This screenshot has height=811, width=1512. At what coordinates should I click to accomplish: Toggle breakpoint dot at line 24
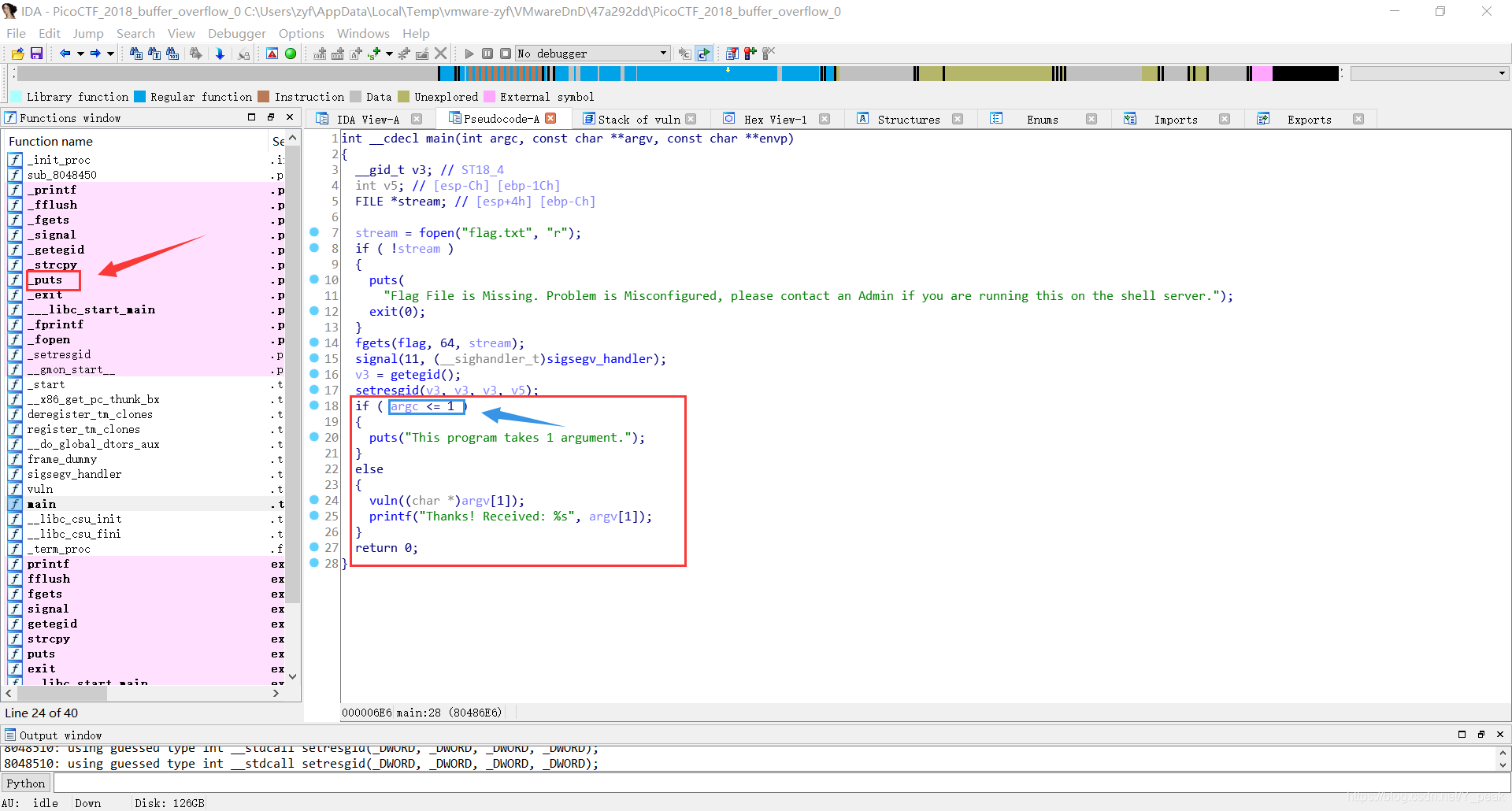314,500
